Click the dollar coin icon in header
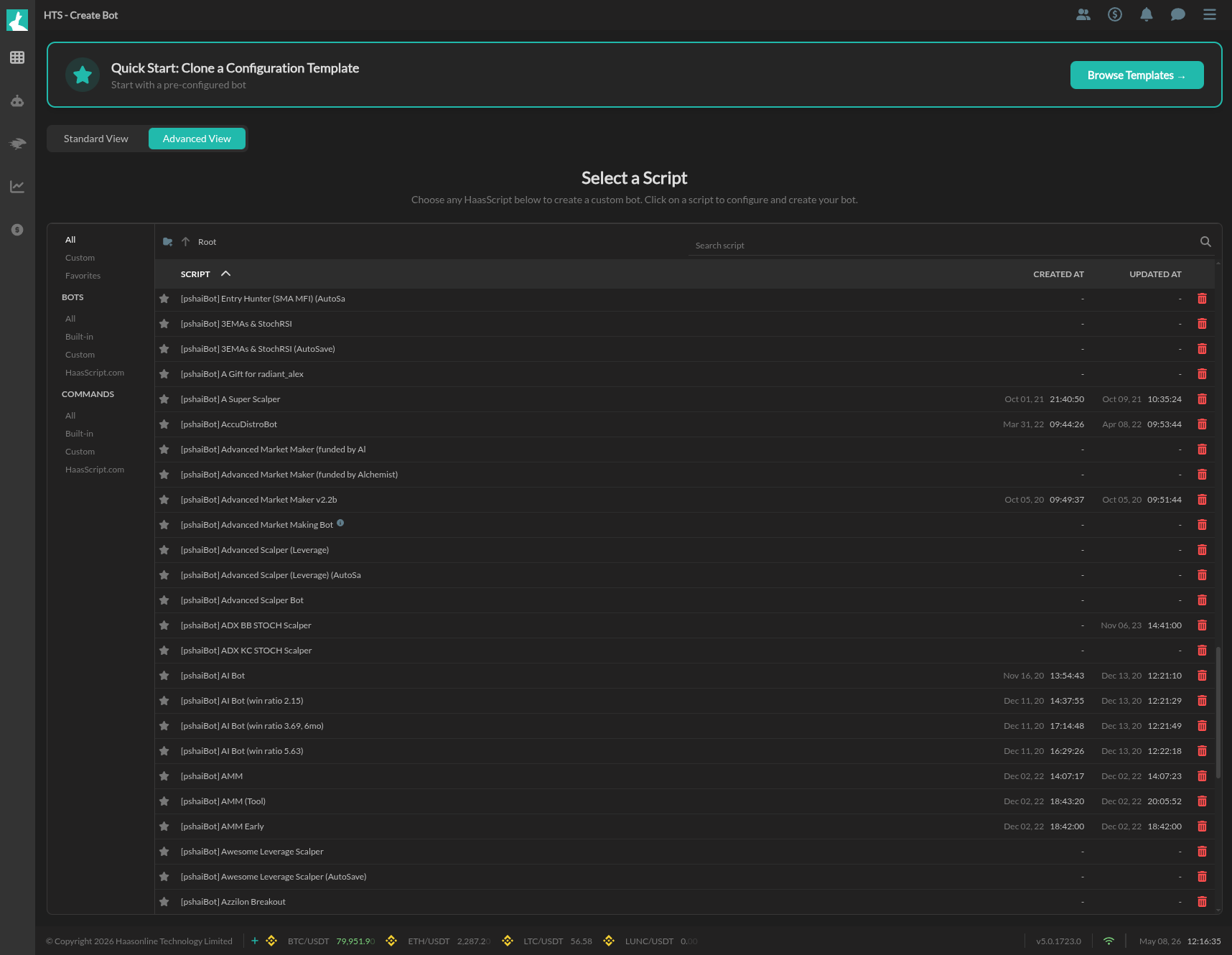This screenshot has height=955, width=1232. pos(1114,14)
